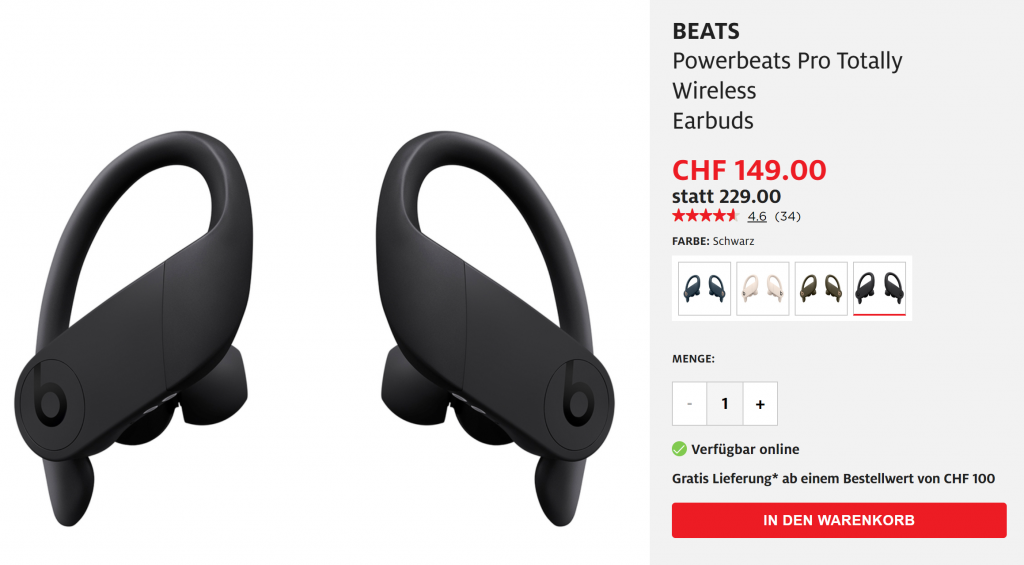The width and height of the screenshot is (1024, 565).
Task: Select the black Schwarz earbuds swatch
Action: (x=879, y=288)
